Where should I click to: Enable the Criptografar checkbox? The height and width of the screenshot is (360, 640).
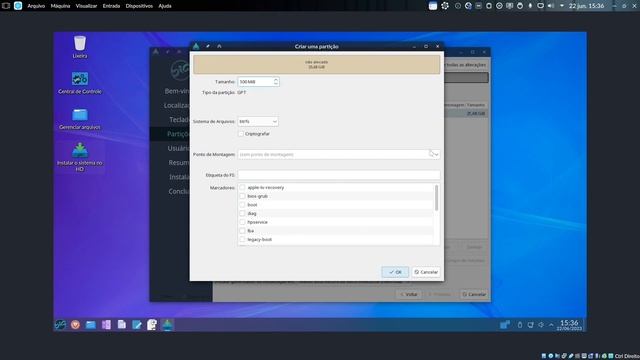[x=241, y=133]
